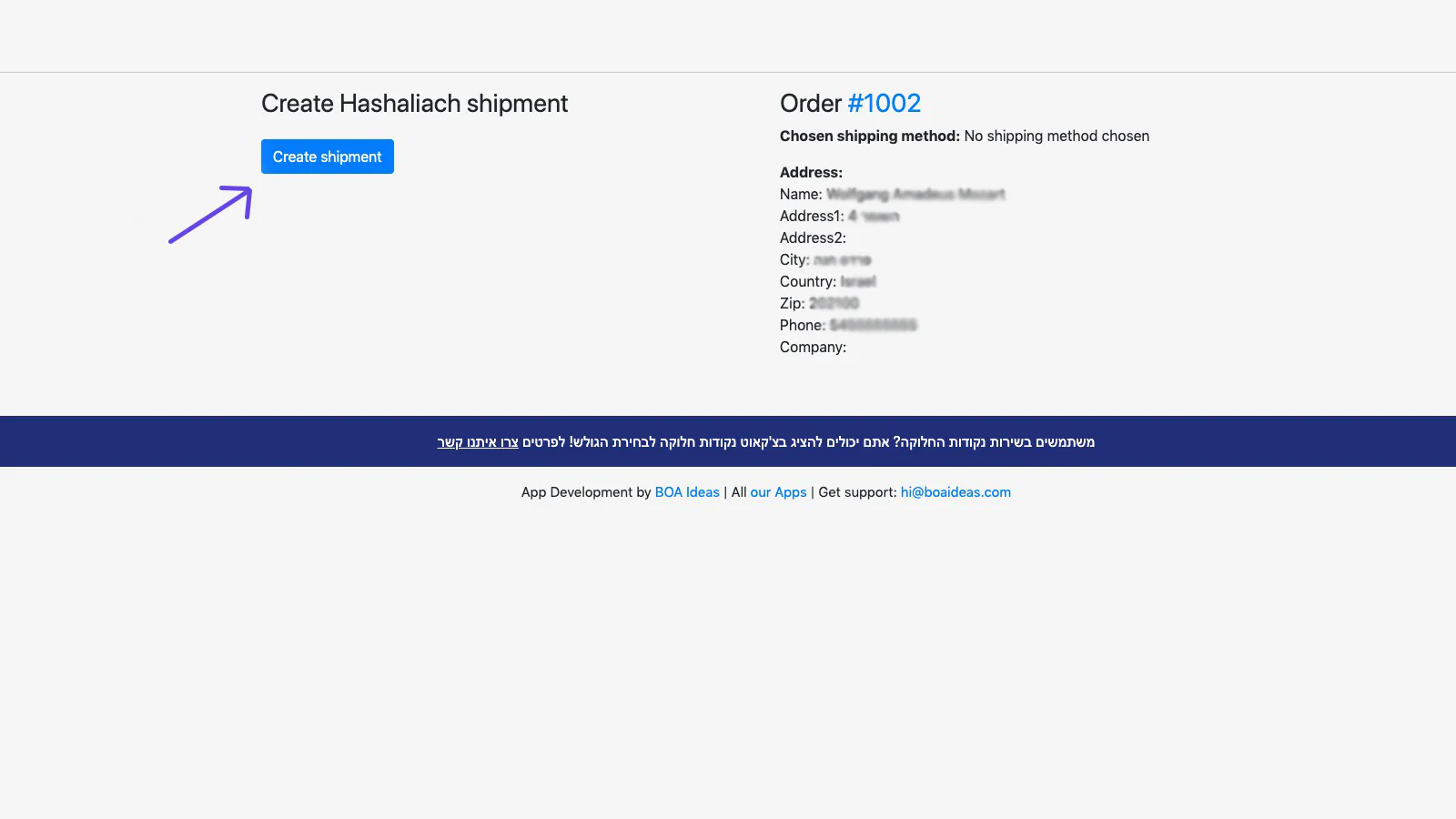
Task: Click the 'Company:' label
Action: tap(813, 348)
